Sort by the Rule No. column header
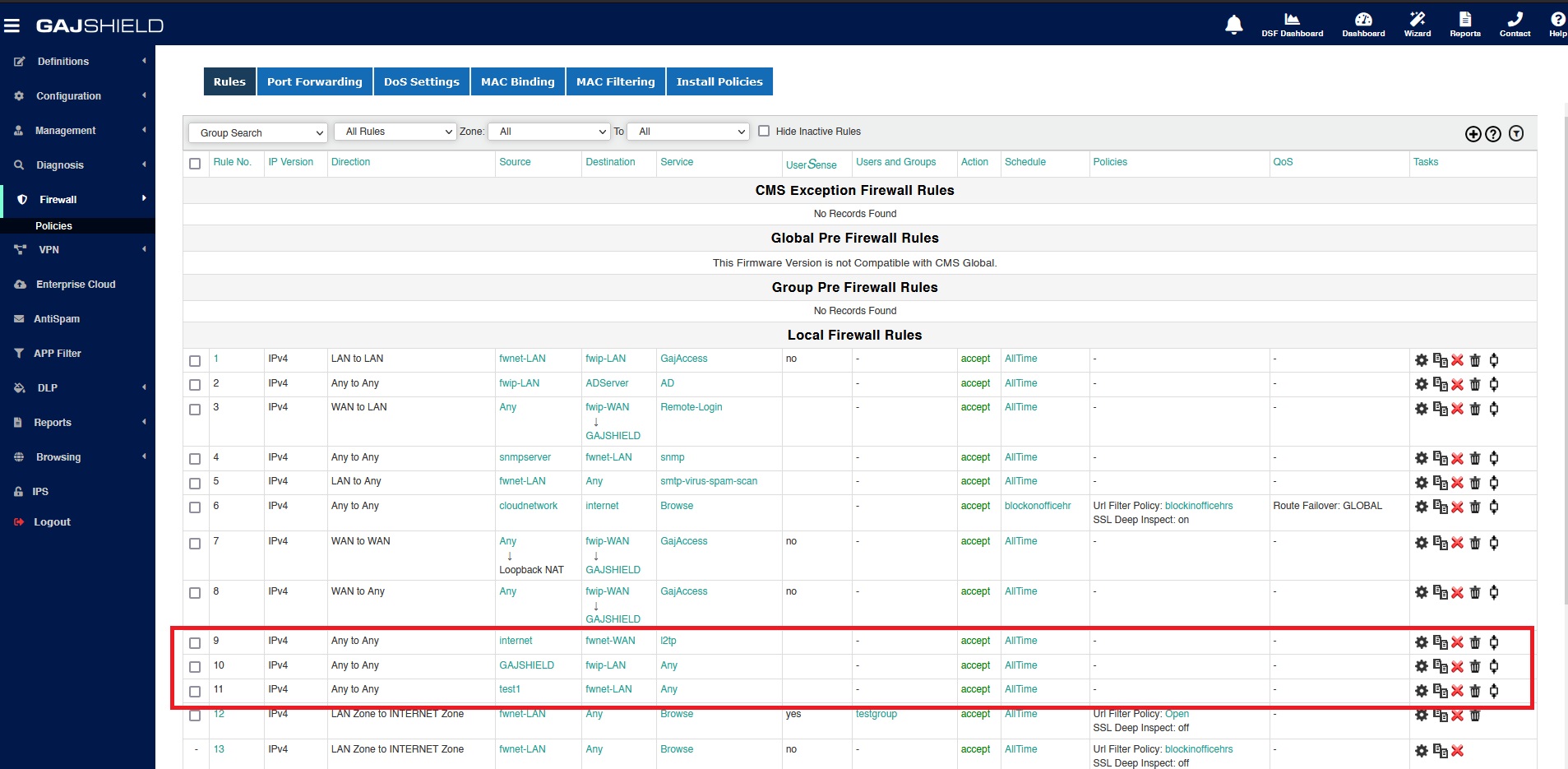1568x769 pixels. 232,162
